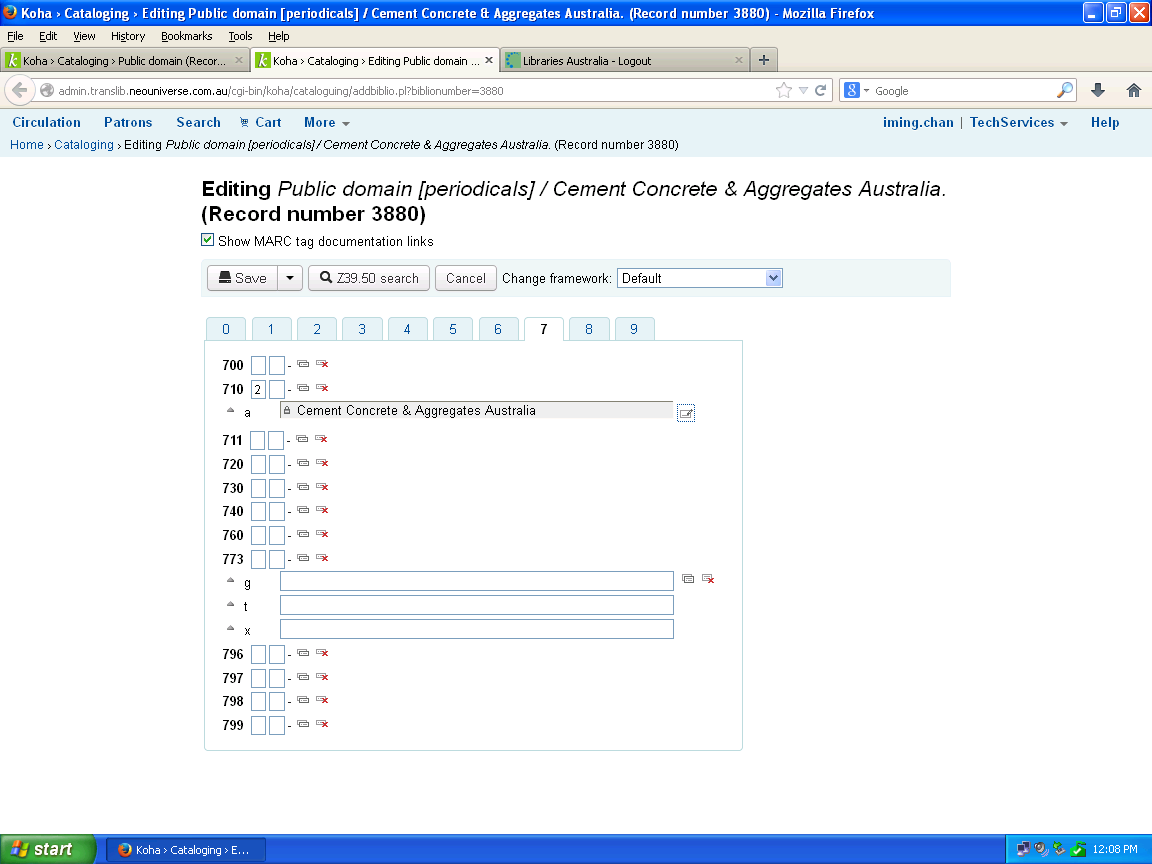Click the clone subfield icon for 773 g
Viewport: 1152px width, 864px height.
[x=688, y=579]
